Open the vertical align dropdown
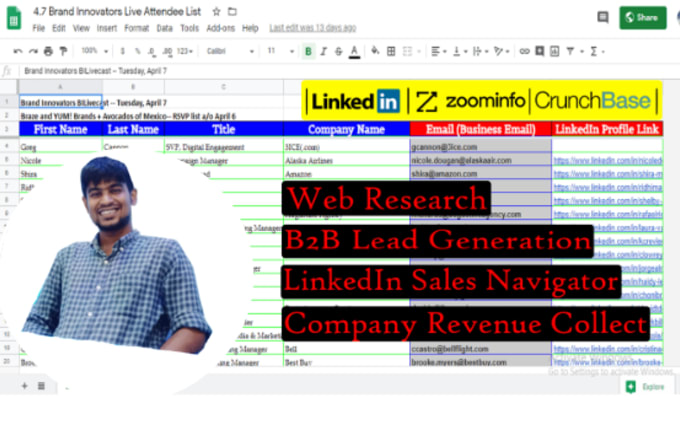Viewport: 680px width, 425px height. pos(459,51)
